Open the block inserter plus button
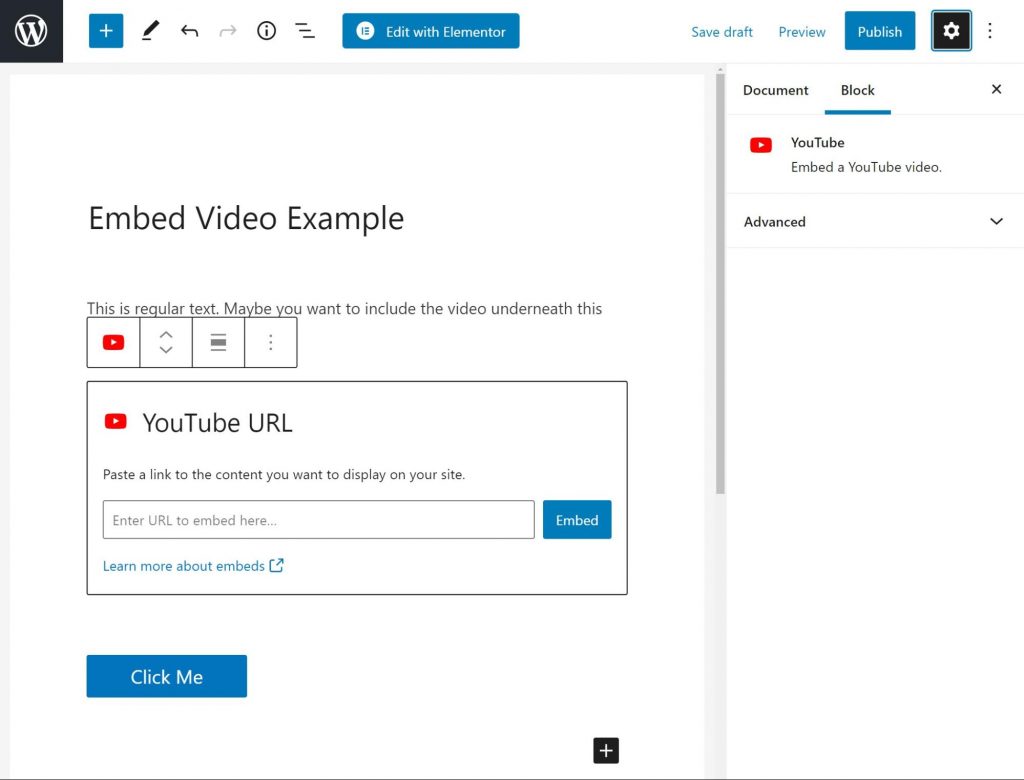The height and width of the screenshot is (780, 1024). coord(106,31)
